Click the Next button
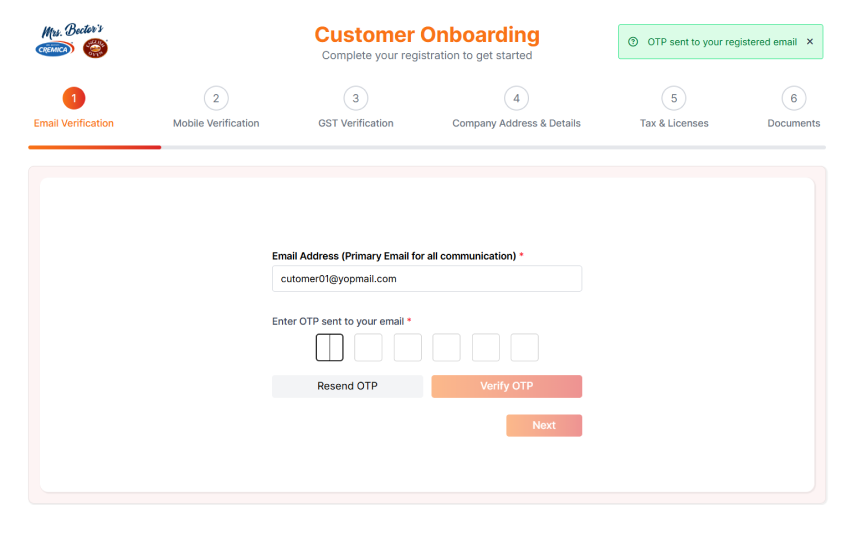Screen dimensions: 856x556 click(543, 426)
